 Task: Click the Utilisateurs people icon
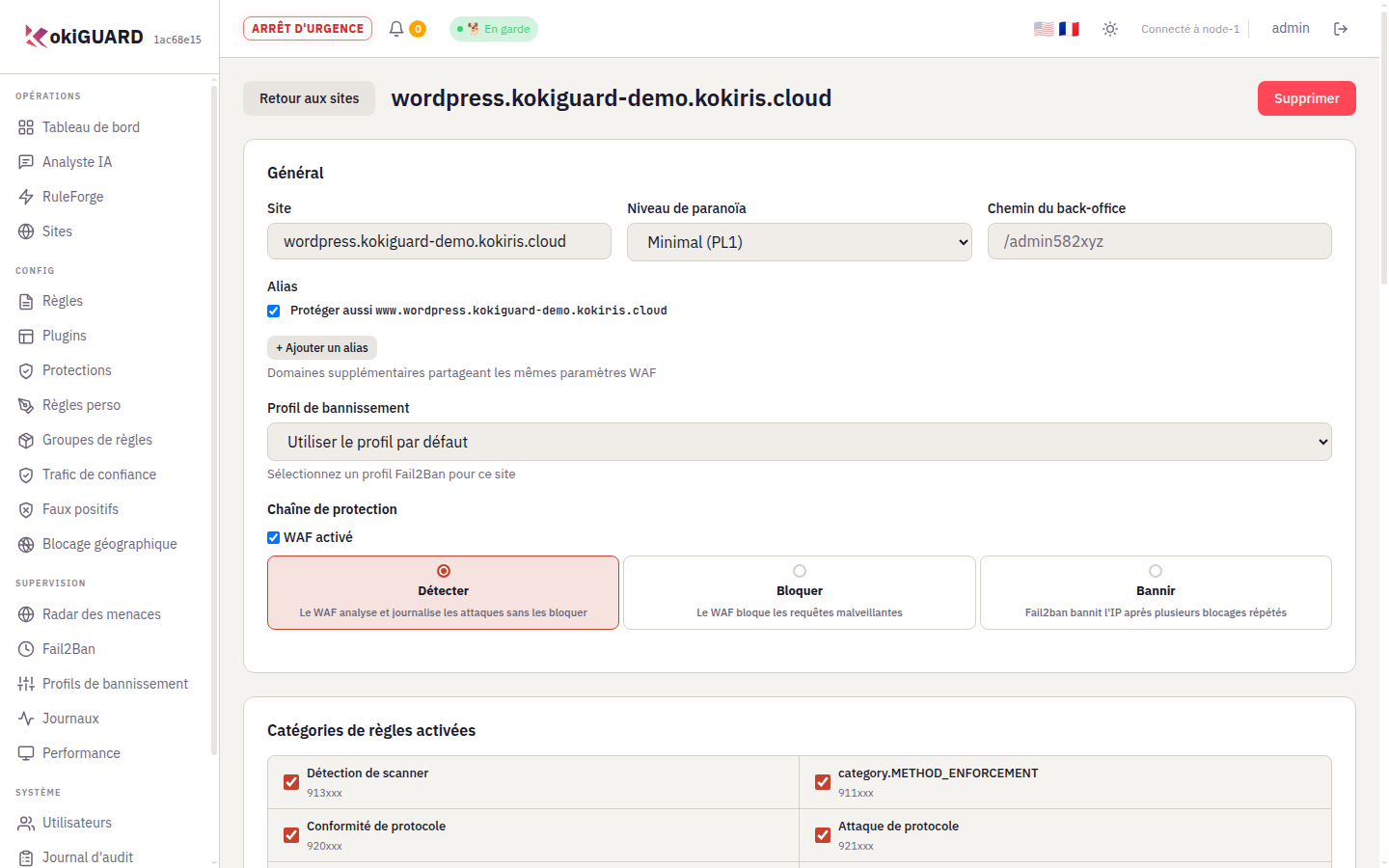coord(26,823)
